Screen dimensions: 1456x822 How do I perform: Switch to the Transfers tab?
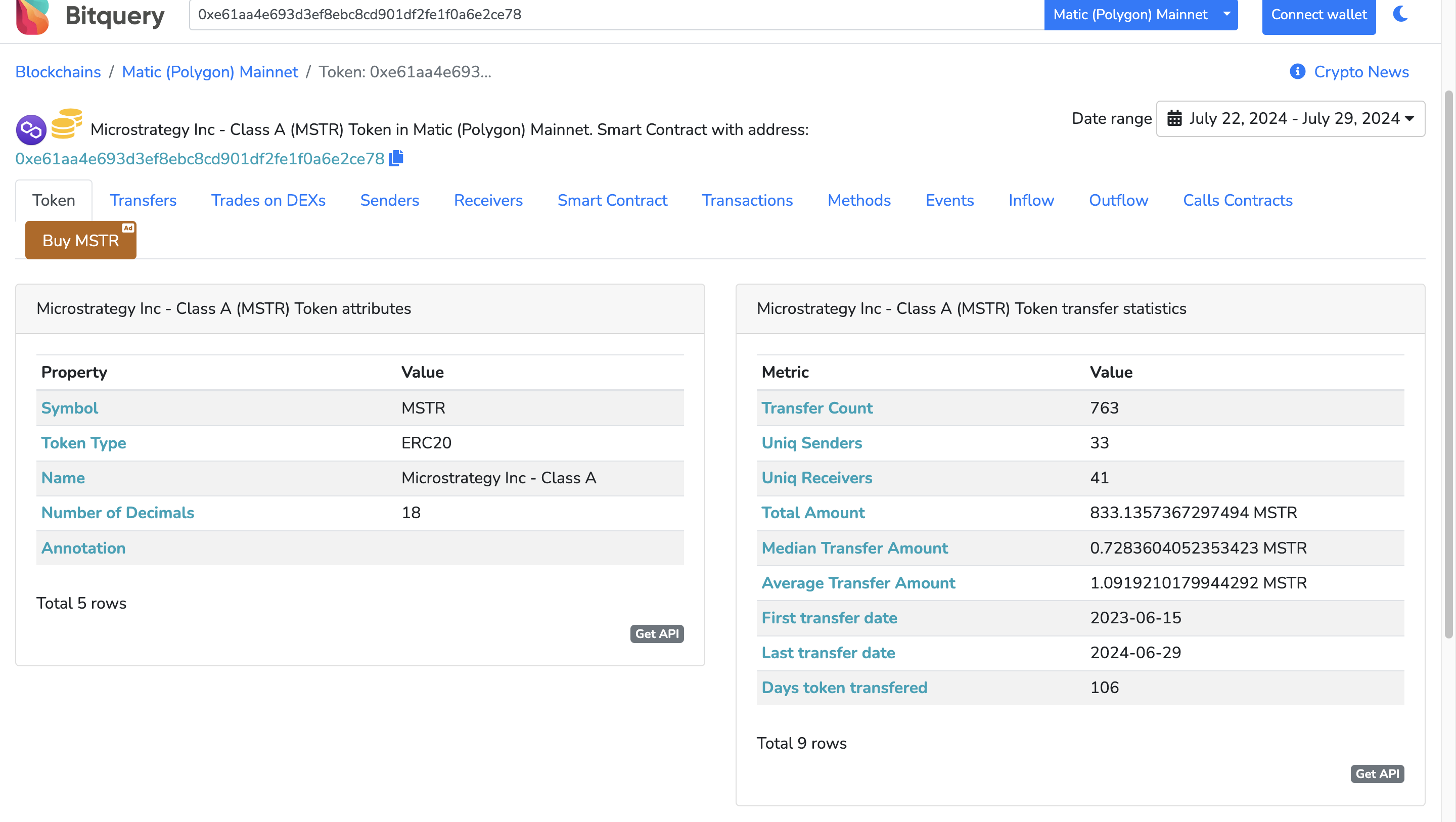click(x=143, y=200)
